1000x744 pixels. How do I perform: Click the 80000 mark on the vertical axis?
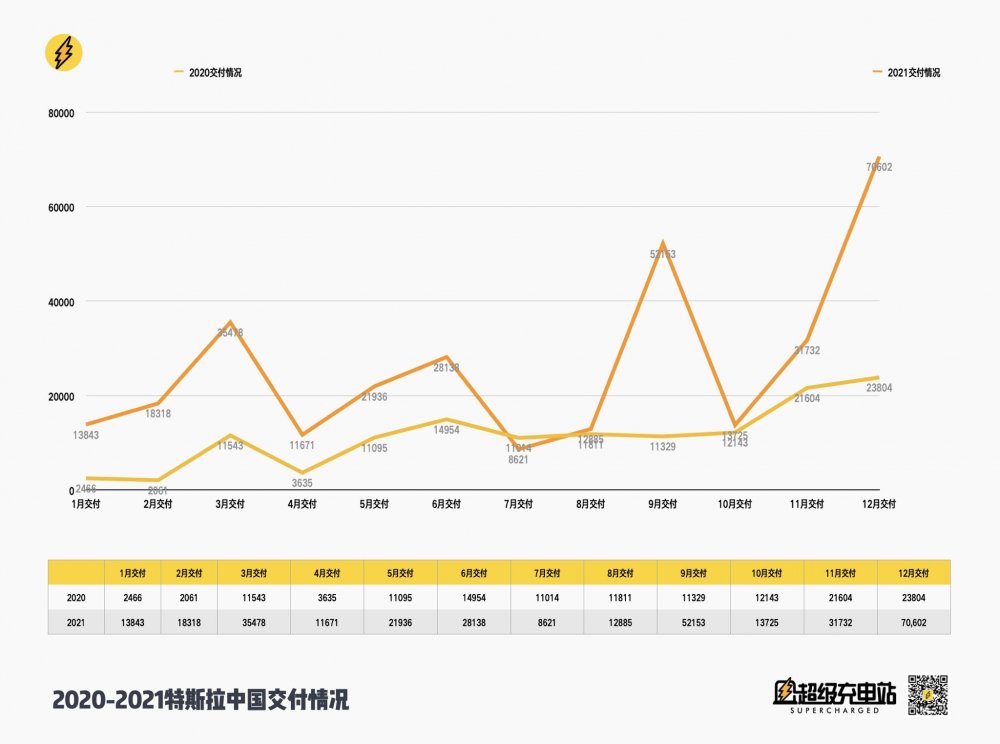63,112
